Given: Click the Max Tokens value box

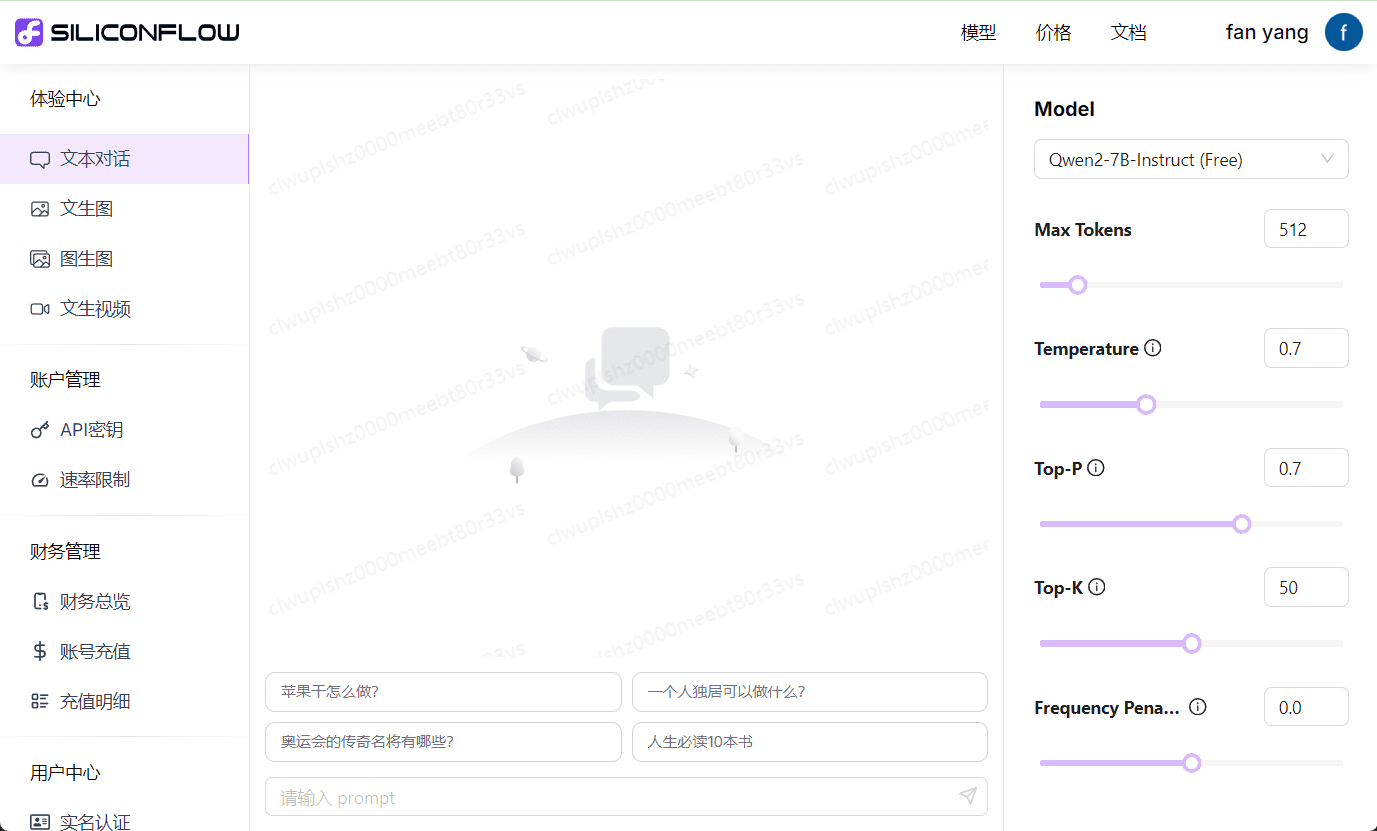Looking at the screenshot, I should pyautogui.click(x=1305, y=229).
